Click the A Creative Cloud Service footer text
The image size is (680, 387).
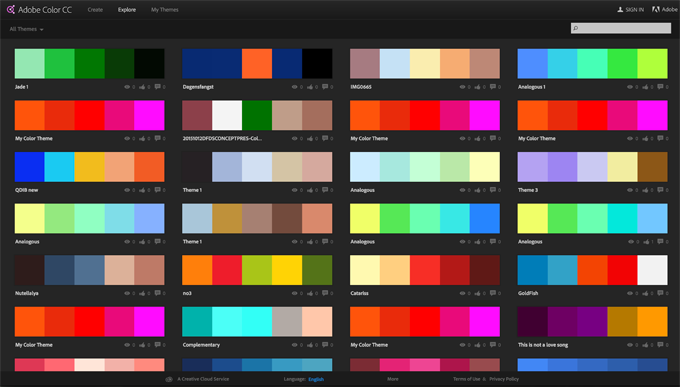[203, 379]
